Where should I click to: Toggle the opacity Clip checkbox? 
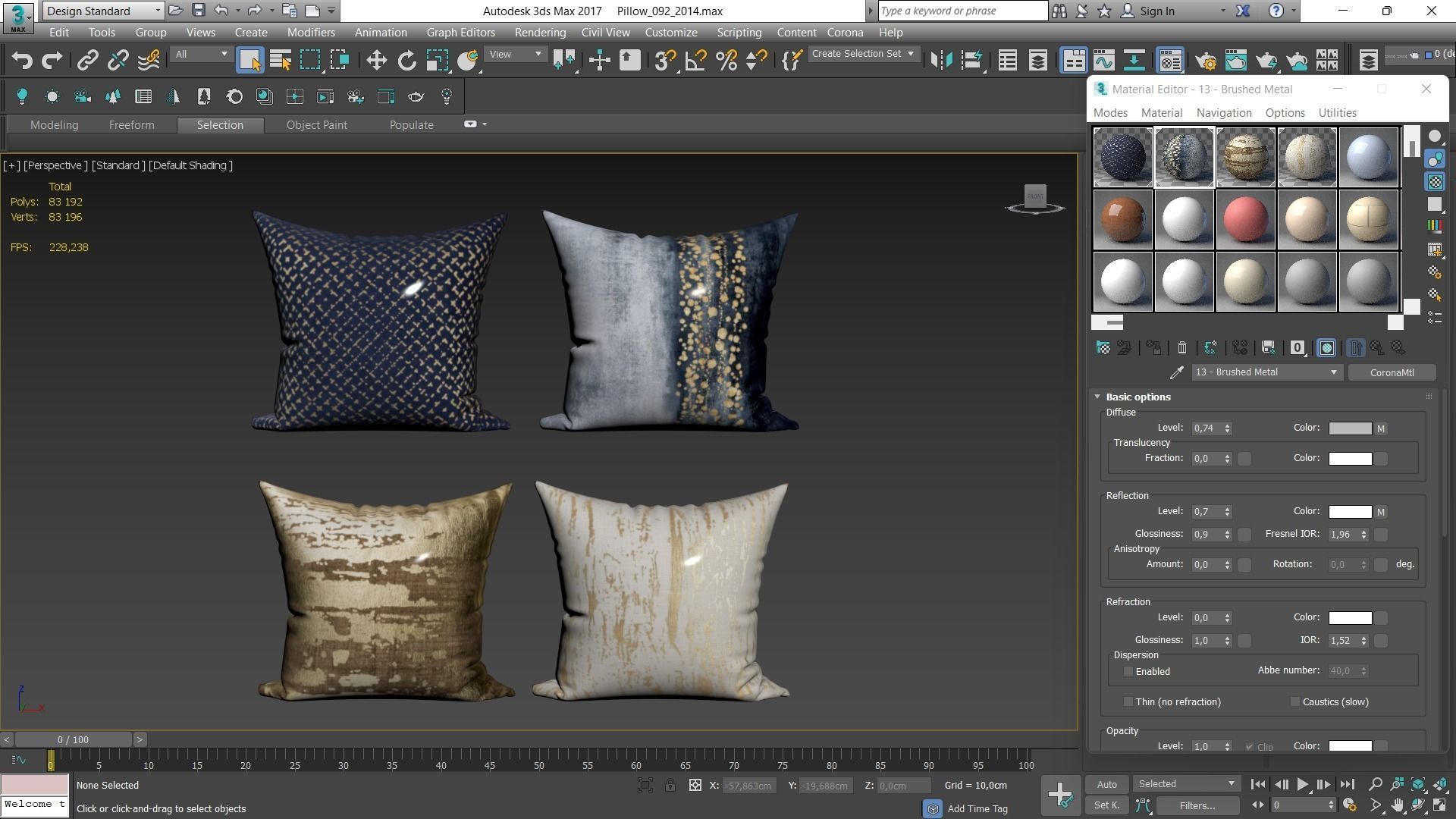tap(1250, 747)
